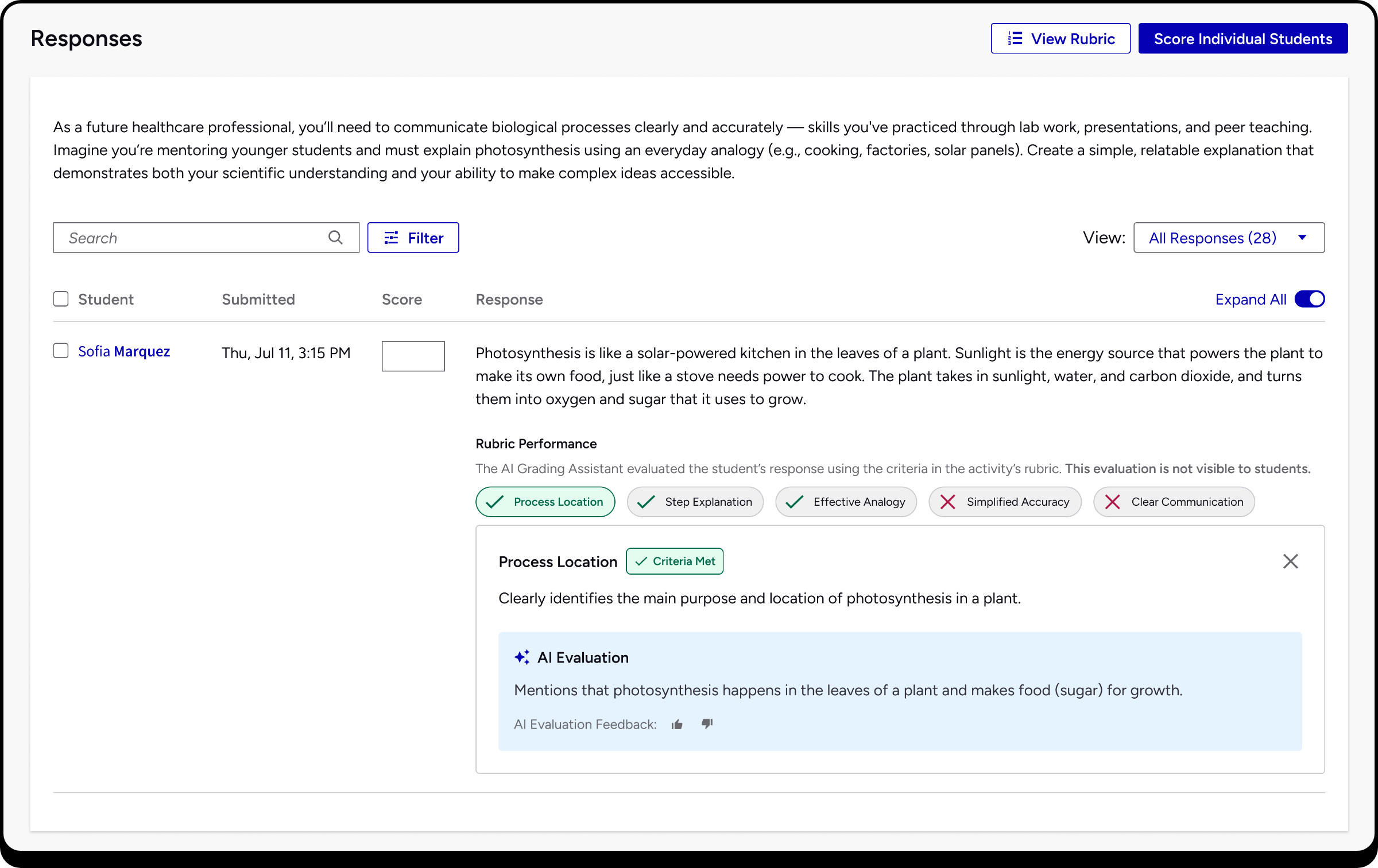This screenshot has width=1378, height=868.
Task: Click the red X on Clear Communication
Action: [x=1113, y=502]
